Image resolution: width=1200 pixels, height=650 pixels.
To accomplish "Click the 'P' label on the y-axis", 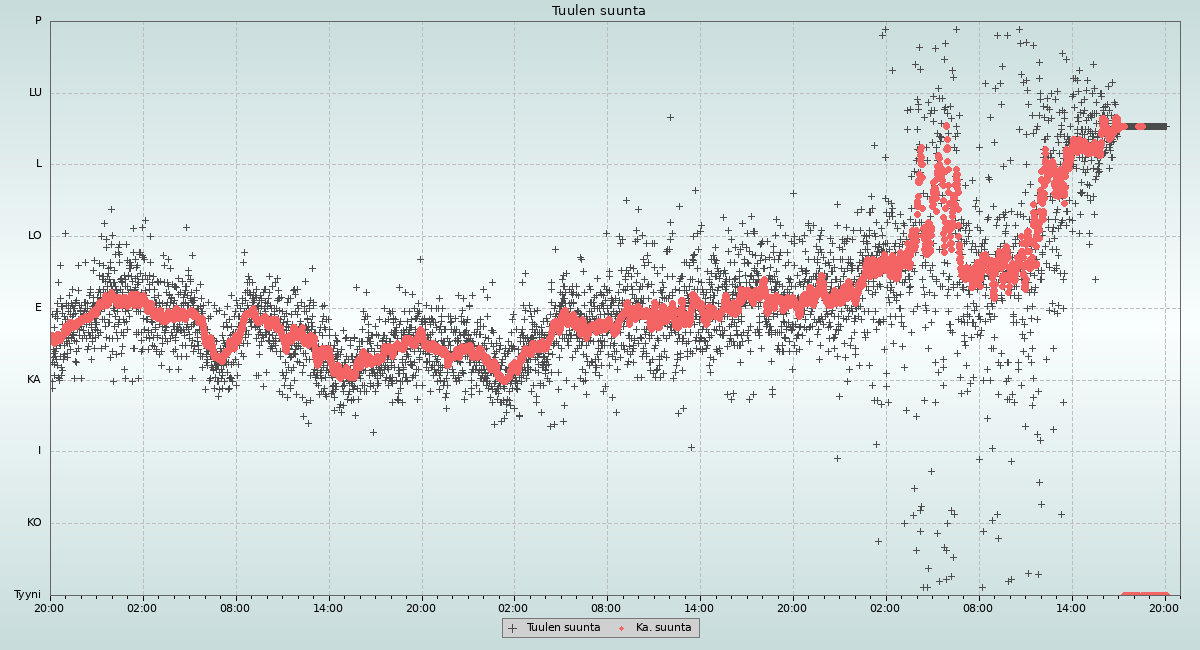I will 38,21.
